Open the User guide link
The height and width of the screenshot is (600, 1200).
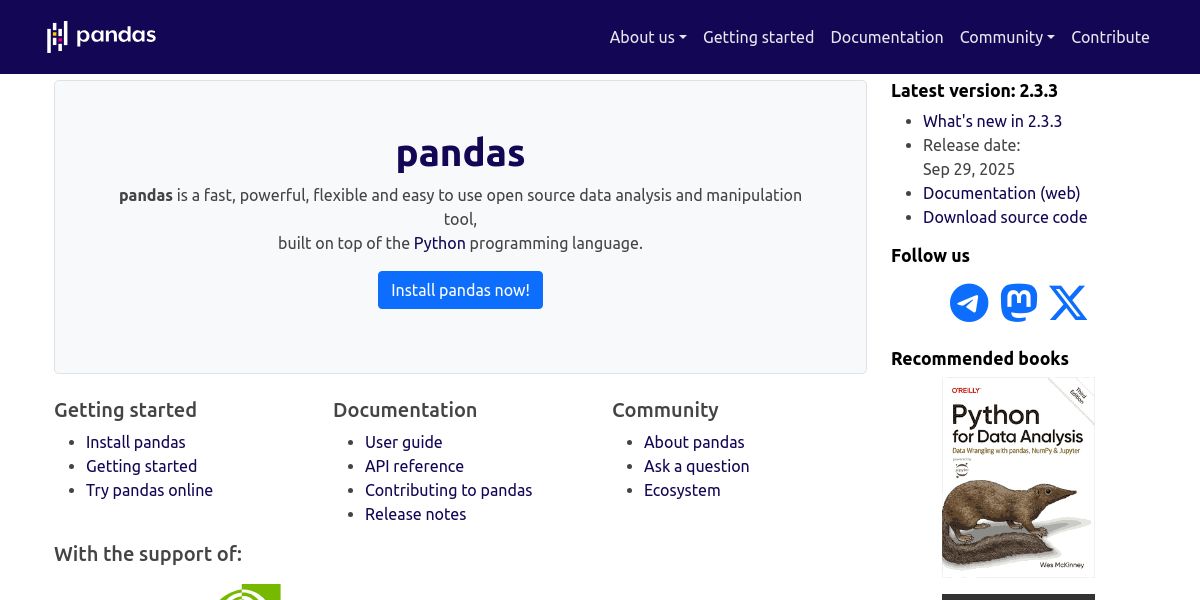[x=403, y=442]
